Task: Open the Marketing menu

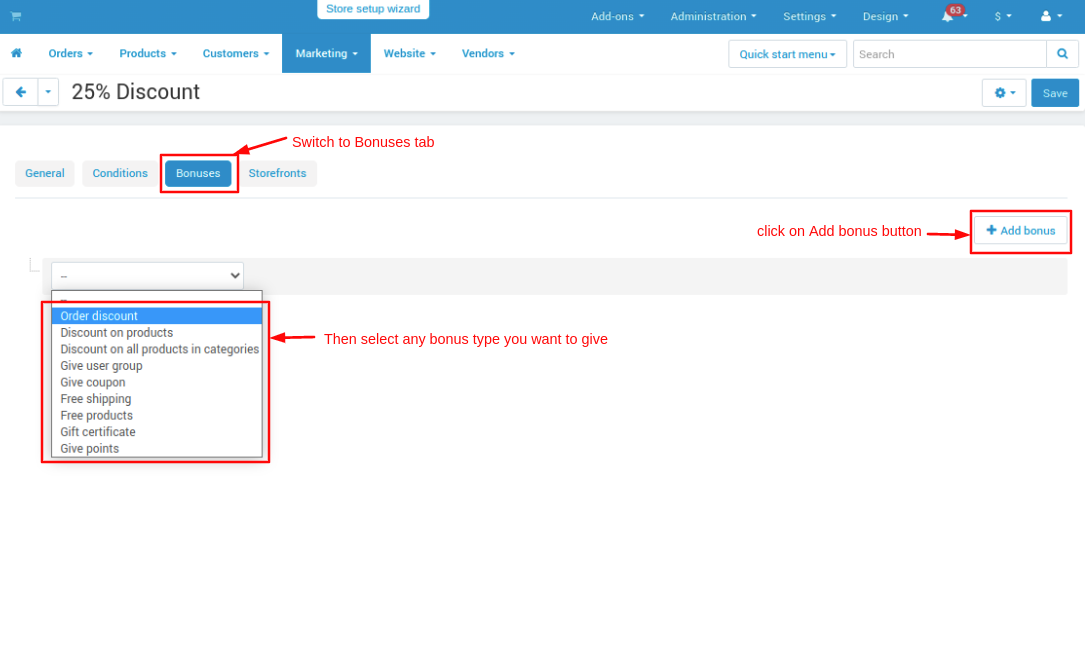Action: coord(326,53)
